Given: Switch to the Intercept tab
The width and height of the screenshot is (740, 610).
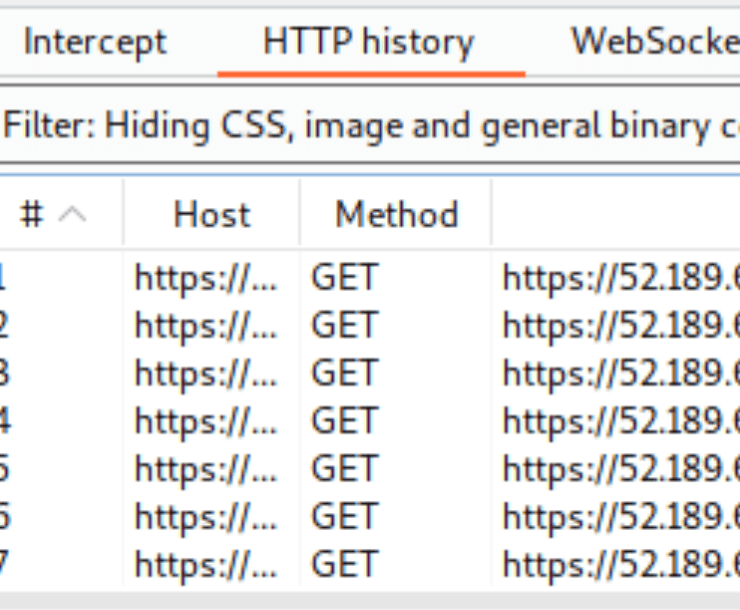Looking at the screenshot, I should [94, 42].
